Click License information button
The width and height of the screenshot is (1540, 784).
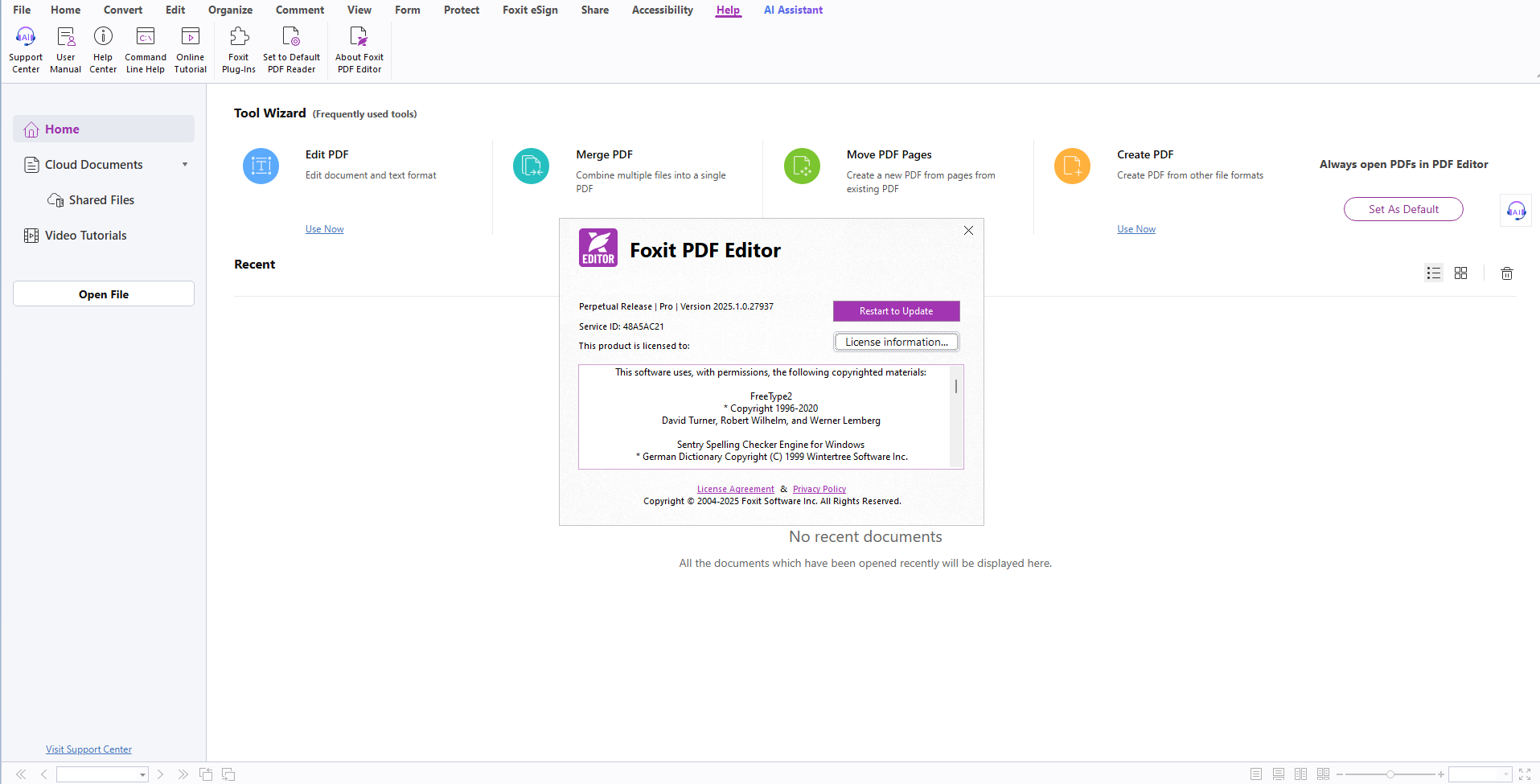pyautogui.click(x=896, y=342)
